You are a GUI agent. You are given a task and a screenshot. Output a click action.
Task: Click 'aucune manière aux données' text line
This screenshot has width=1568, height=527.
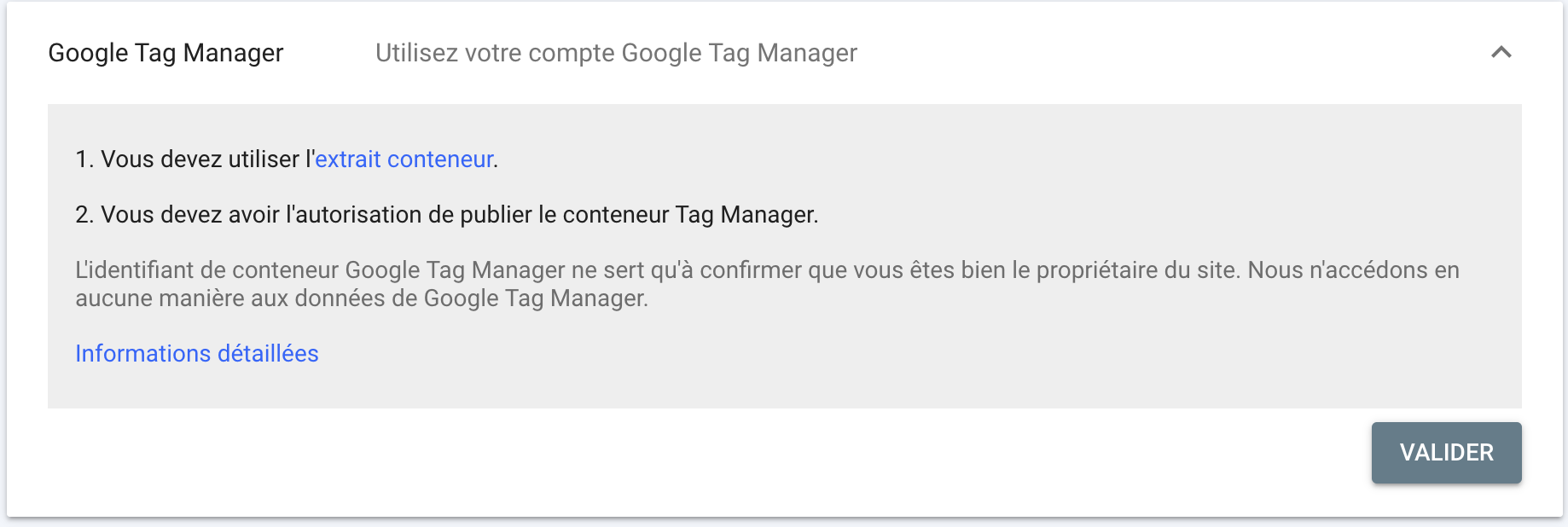[x=230, y=298]
